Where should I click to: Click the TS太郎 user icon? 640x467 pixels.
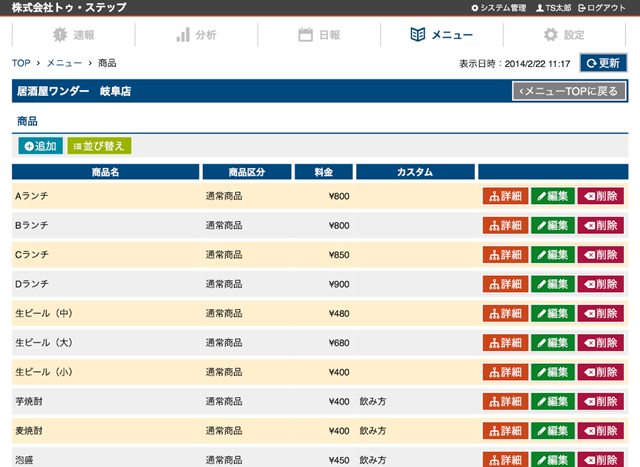541,8
